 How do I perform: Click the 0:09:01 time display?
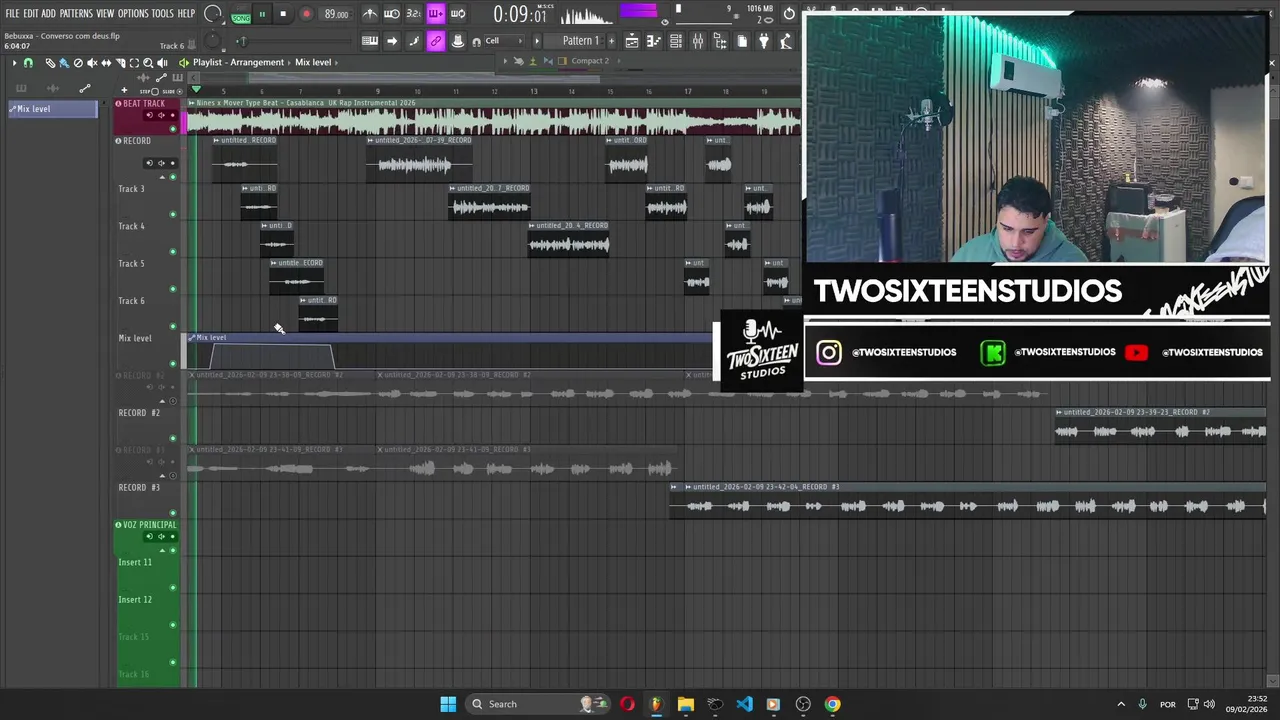pos(520,15)
